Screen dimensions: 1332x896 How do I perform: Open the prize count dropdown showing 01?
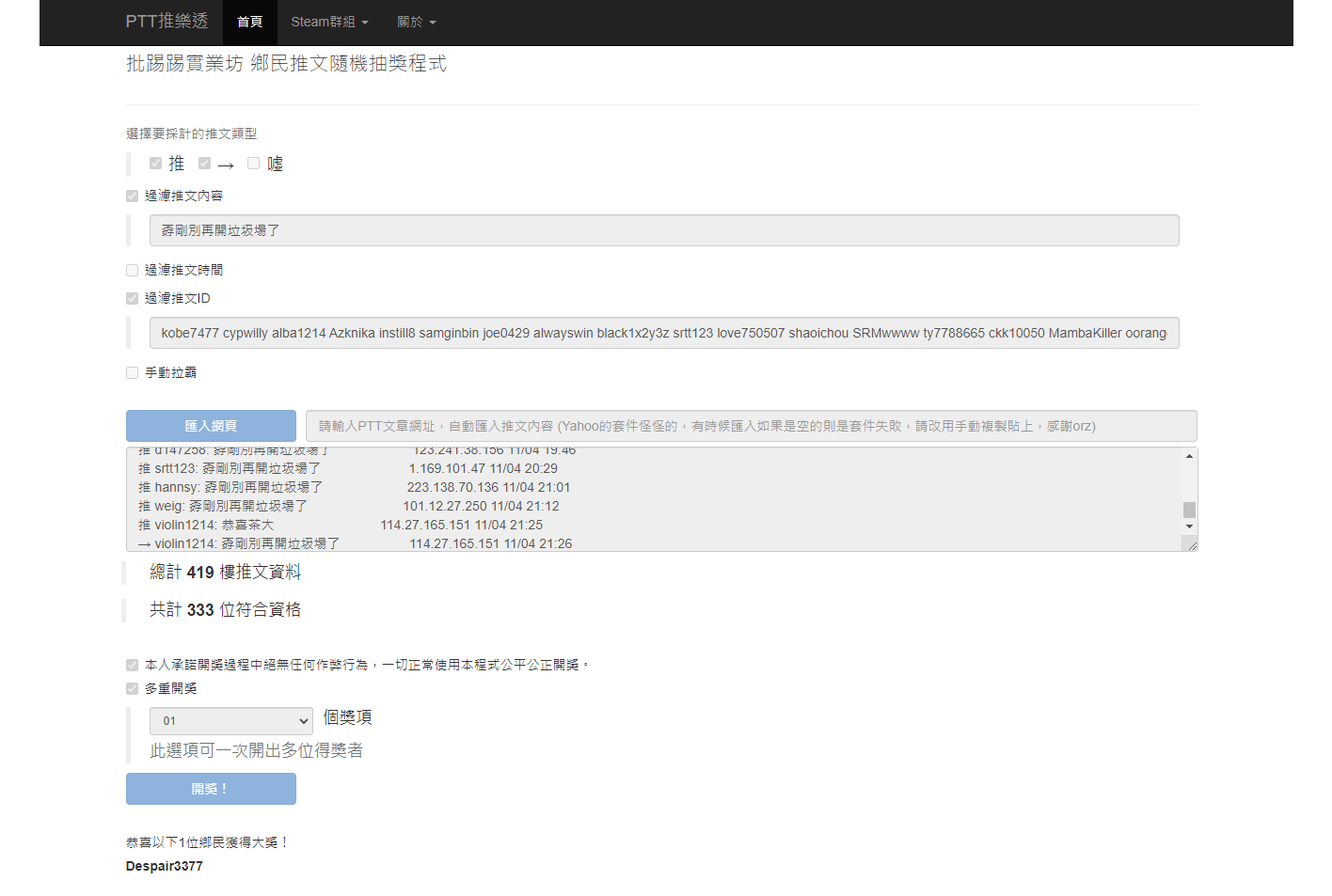click(x=231, y=721)
